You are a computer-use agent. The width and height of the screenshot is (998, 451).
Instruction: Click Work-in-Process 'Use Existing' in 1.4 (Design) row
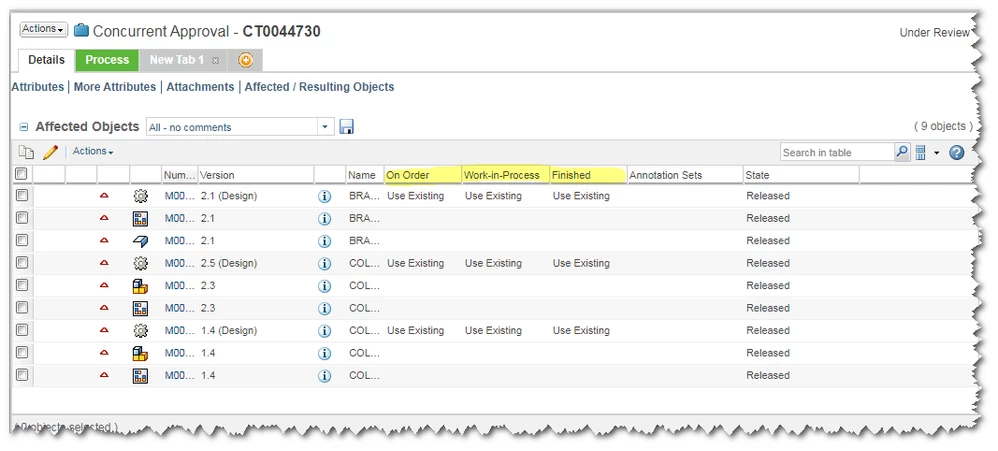(x=493, y=331)
